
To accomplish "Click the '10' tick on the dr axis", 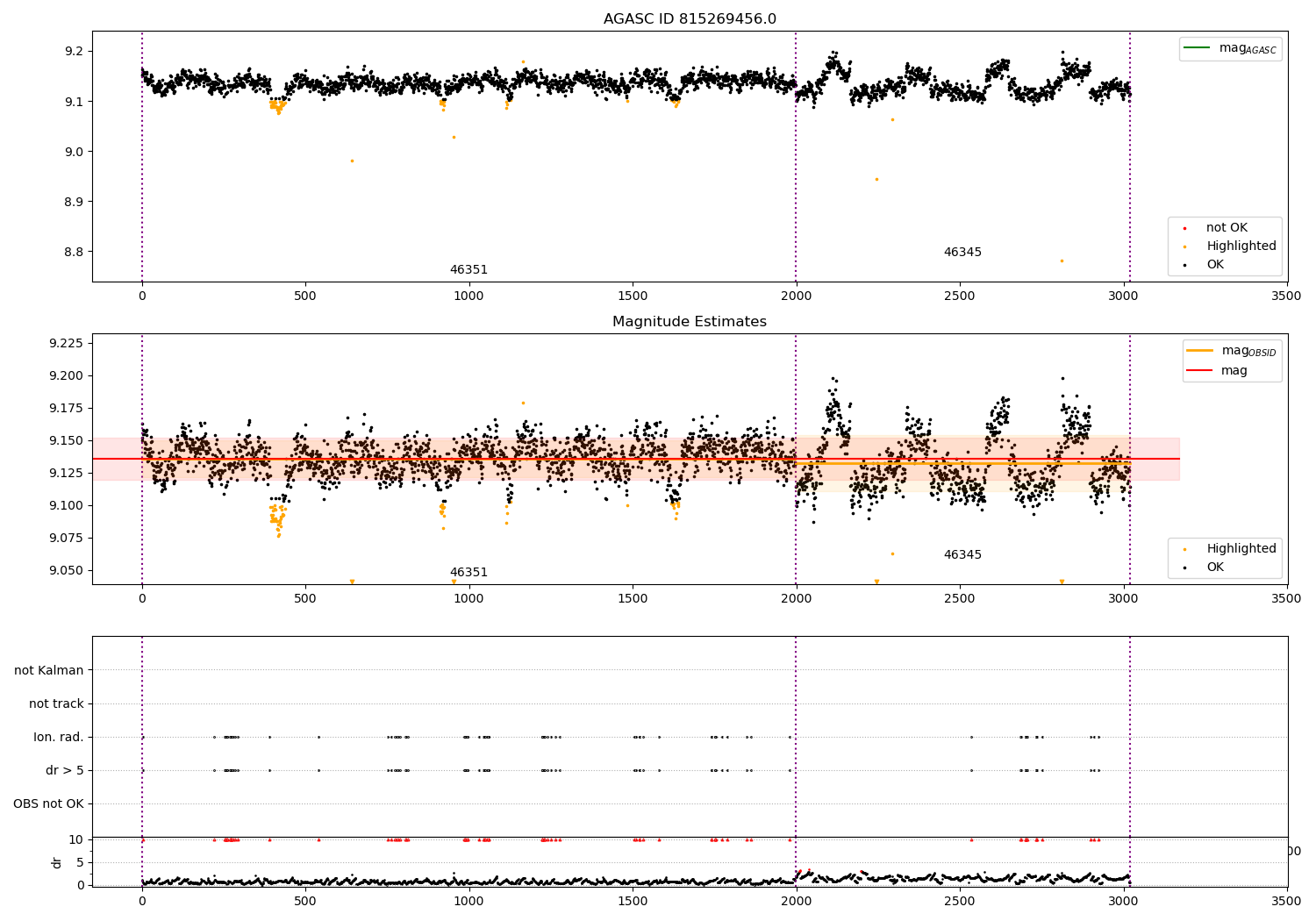I will (76, 839).
